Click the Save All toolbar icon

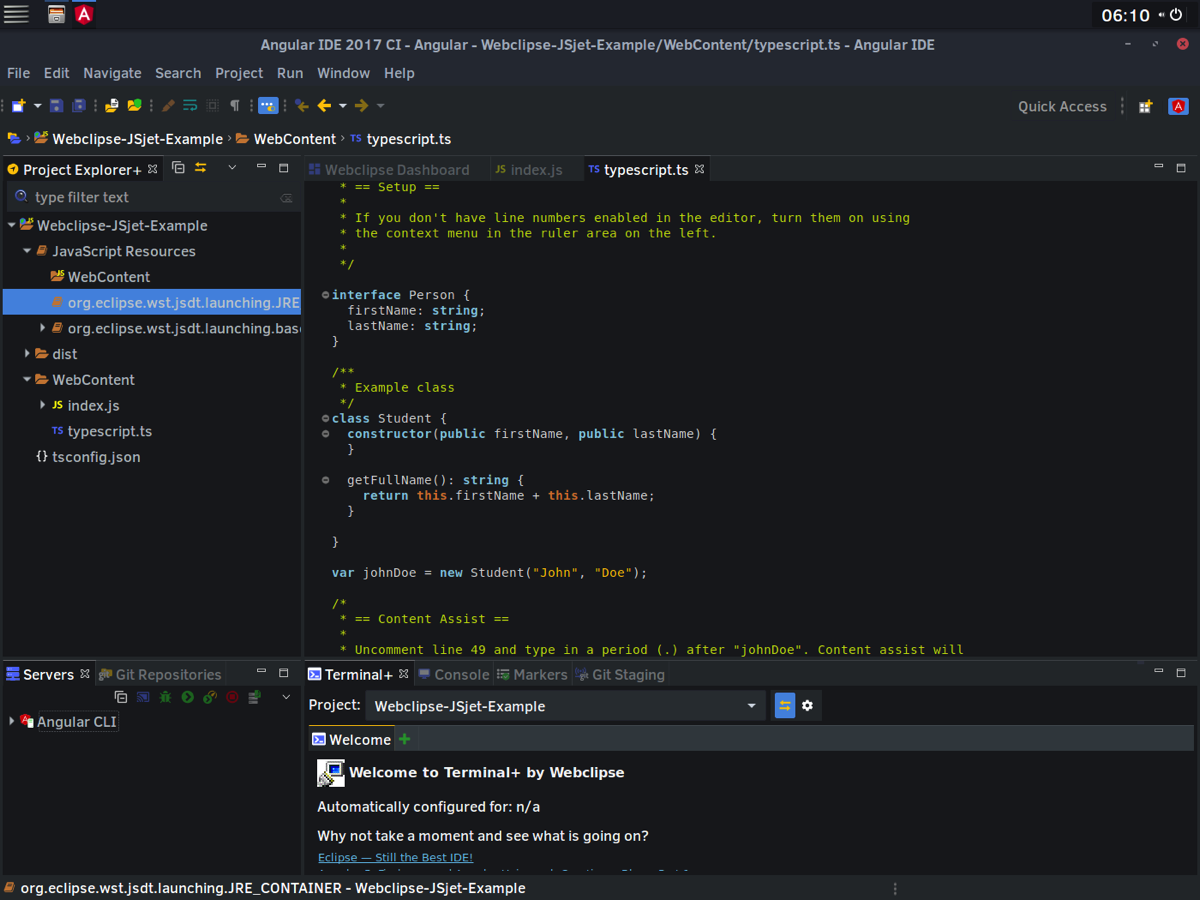(x=78, y=105)
